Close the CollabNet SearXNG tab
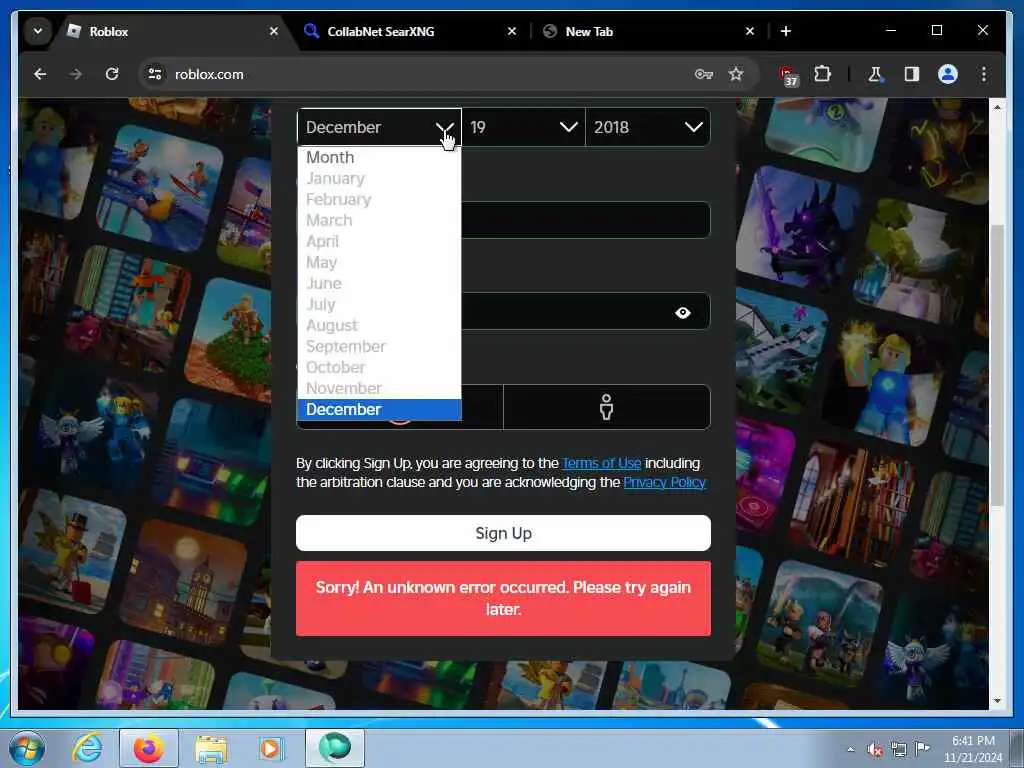This screenshot has width=1024, height=768. (x=512, y=31)
